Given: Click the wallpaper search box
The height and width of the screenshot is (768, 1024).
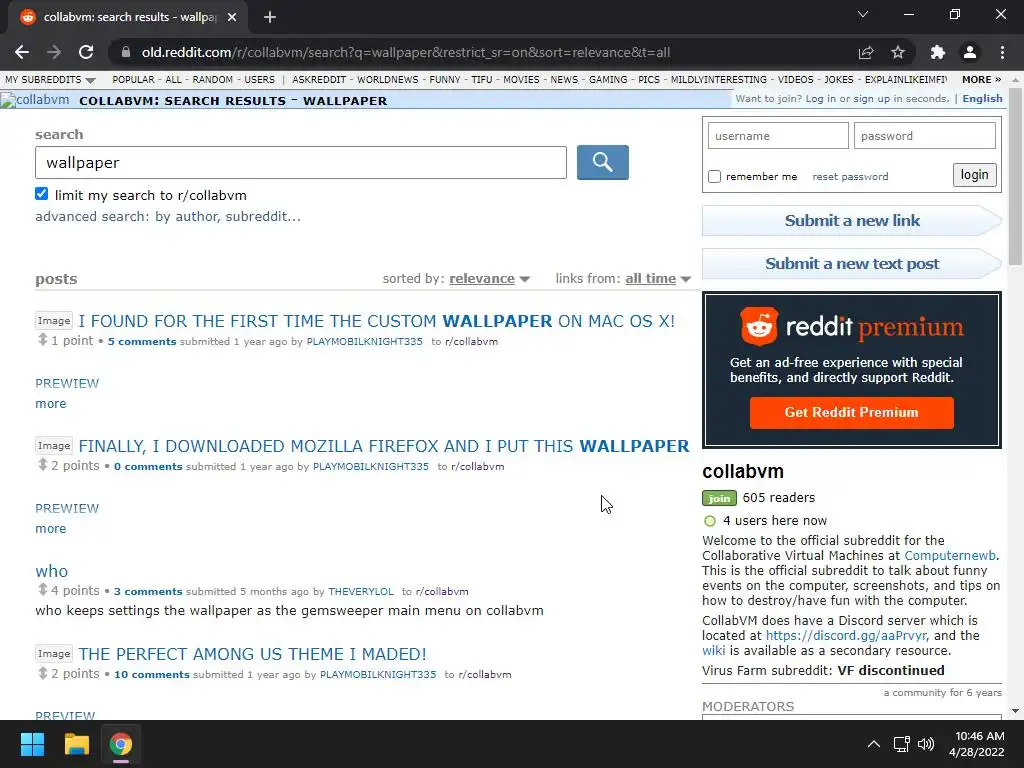Looking at the screenshot, I should click(300, 163).
